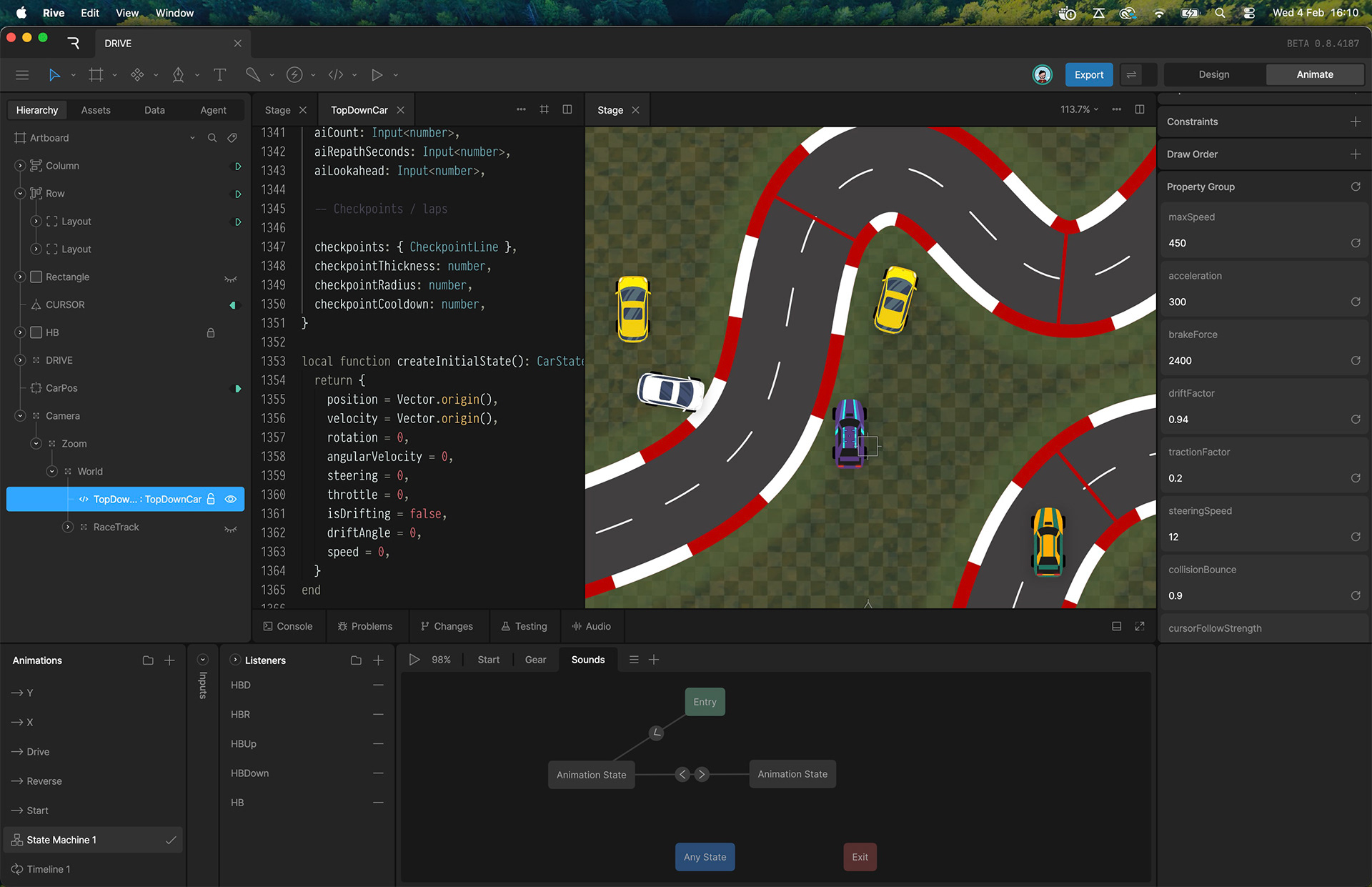Viewport: 1372px width, 887px height.
Task: Switch to the Assets tab
Action: [x=96, y=110]
